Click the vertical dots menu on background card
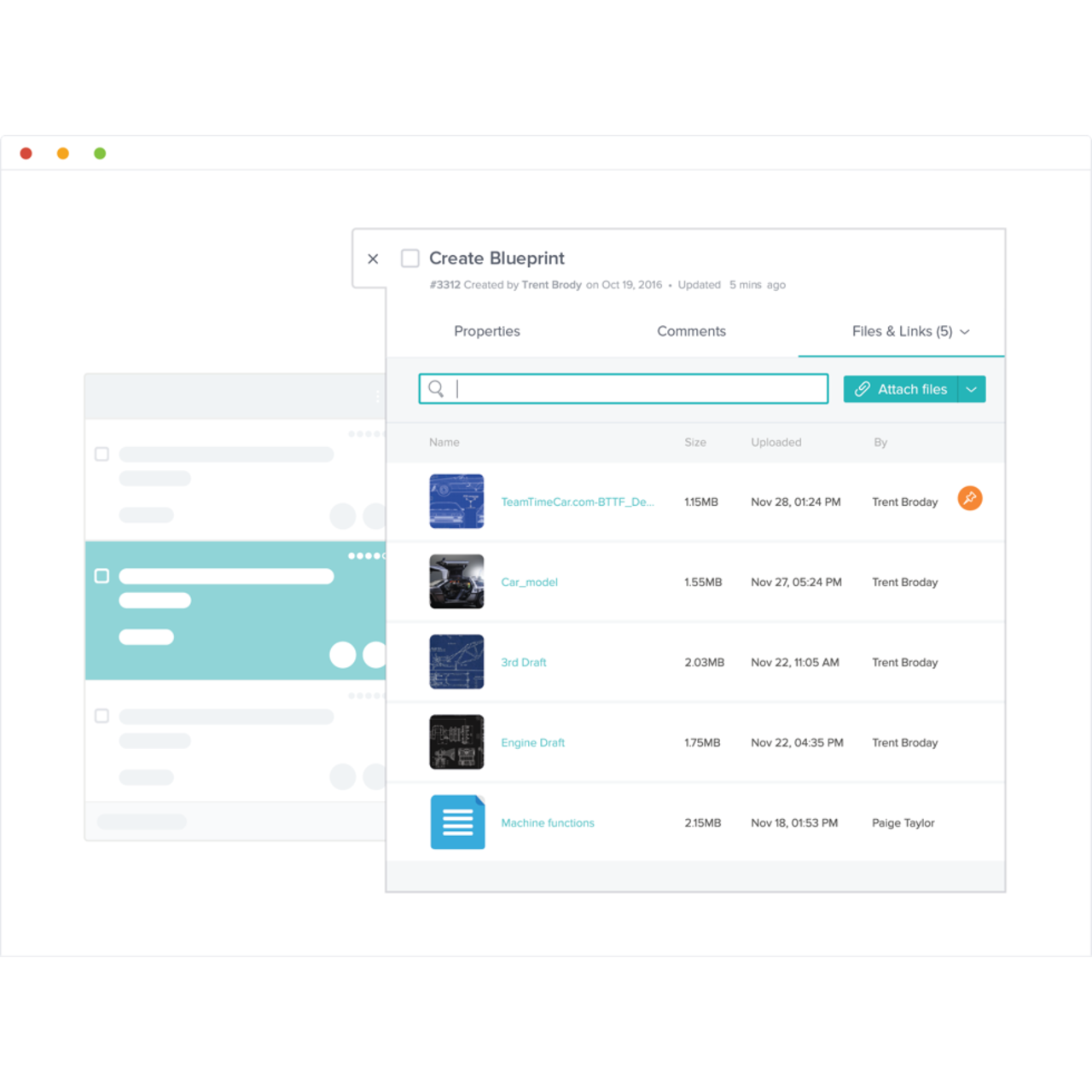The width and height of the screenshot is (1092, 1092). pyautogui.click(x=378, y=396)
